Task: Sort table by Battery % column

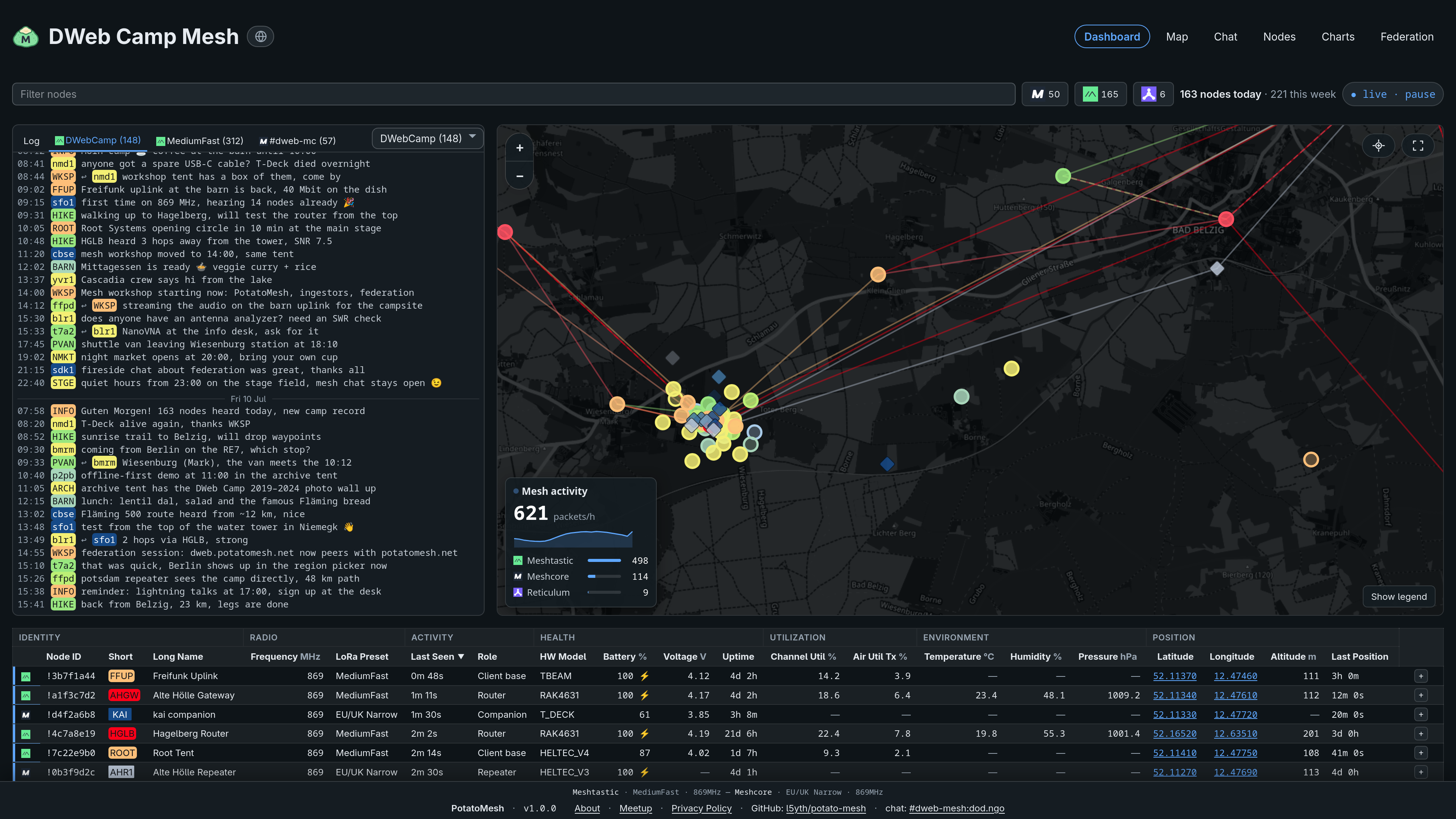Action: click(624, 656)
